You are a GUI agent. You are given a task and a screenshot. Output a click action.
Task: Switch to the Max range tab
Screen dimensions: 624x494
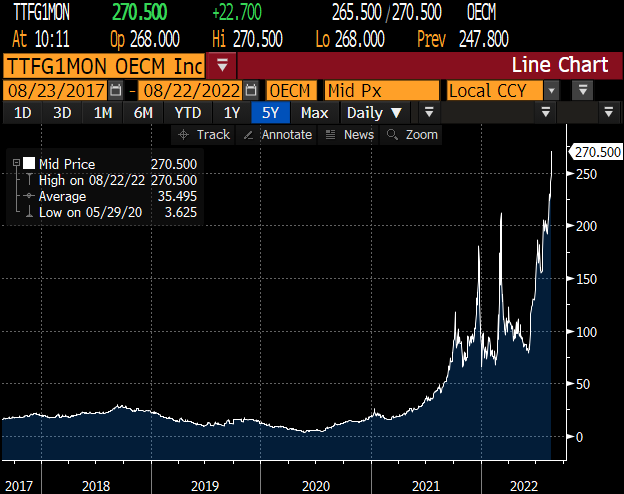click(x=314, y=113)
